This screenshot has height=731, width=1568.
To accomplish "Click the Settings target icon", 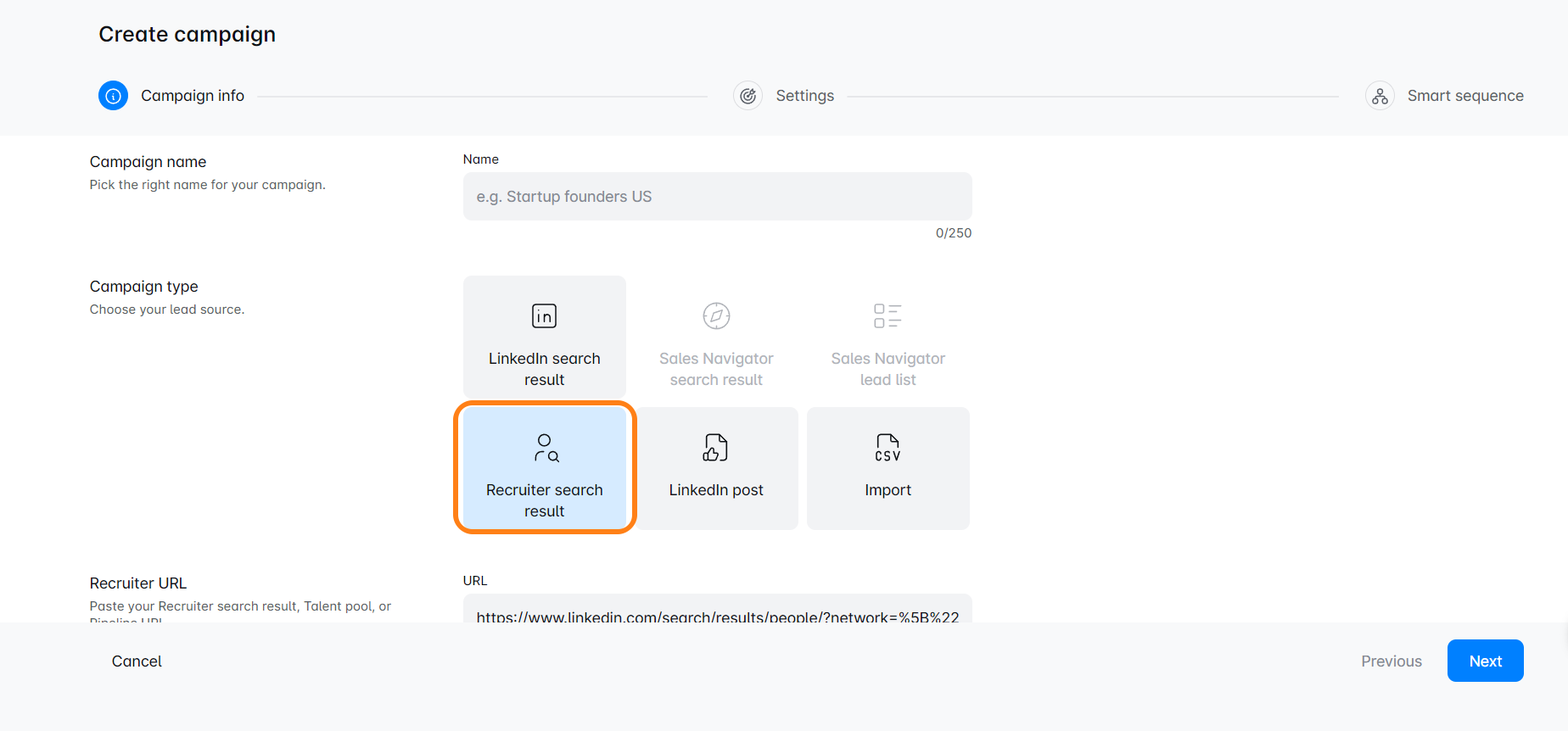I will [748, 96].
